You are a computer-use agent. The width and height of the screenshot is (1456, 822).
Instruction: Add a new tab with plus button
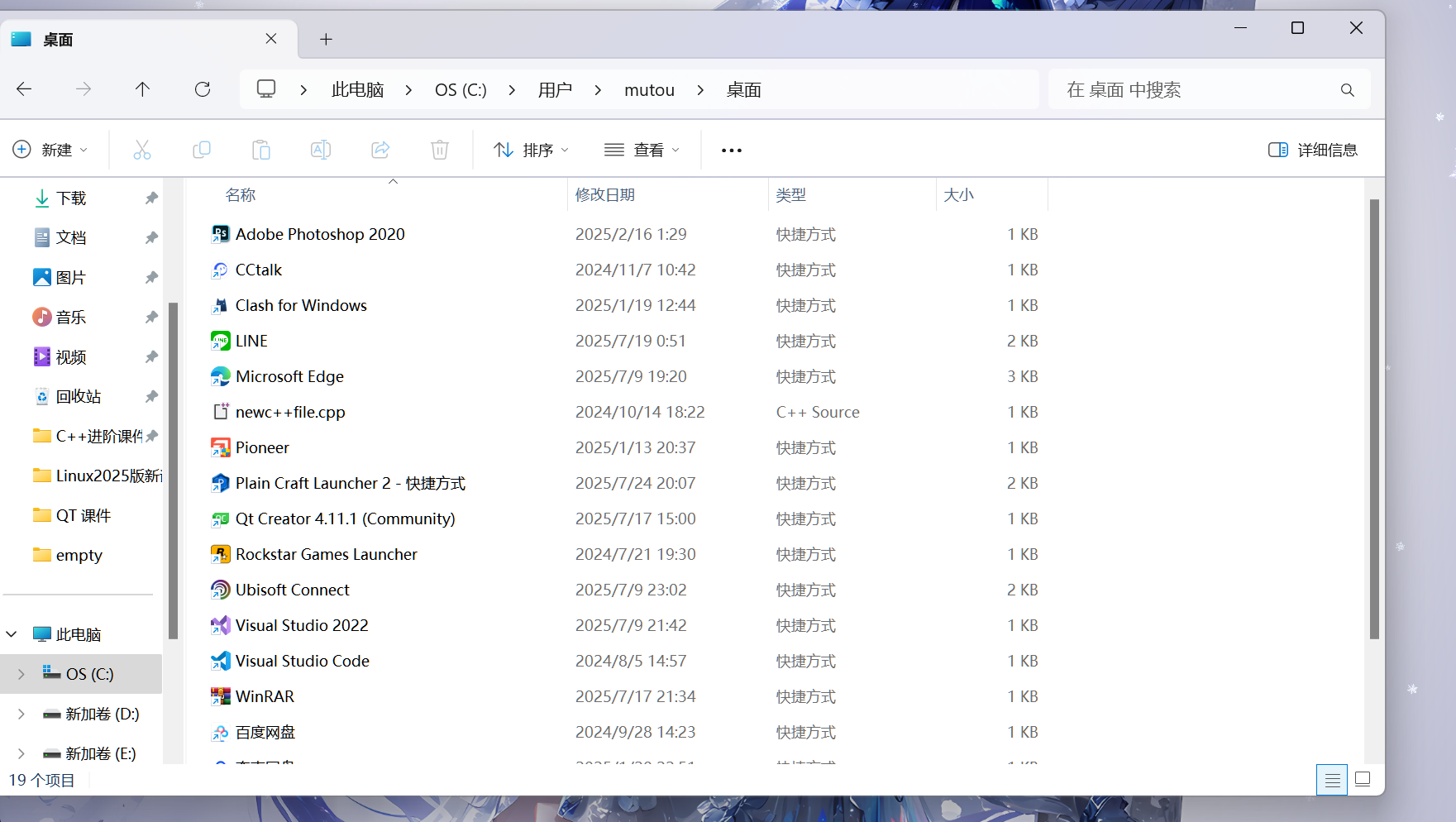point(326,39)
